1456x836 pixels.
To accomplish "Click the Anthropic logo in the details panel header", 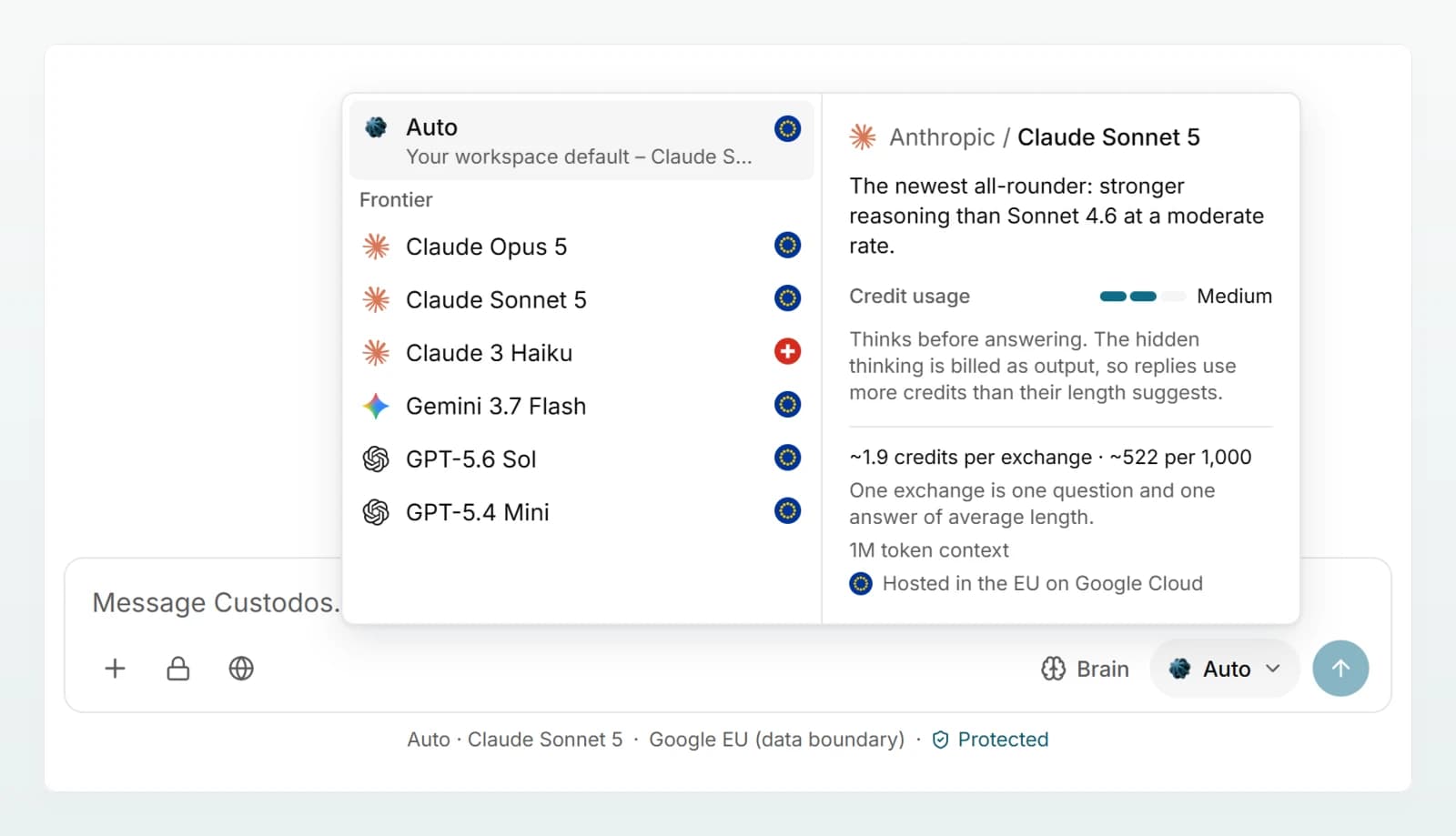I will [863, 137].
